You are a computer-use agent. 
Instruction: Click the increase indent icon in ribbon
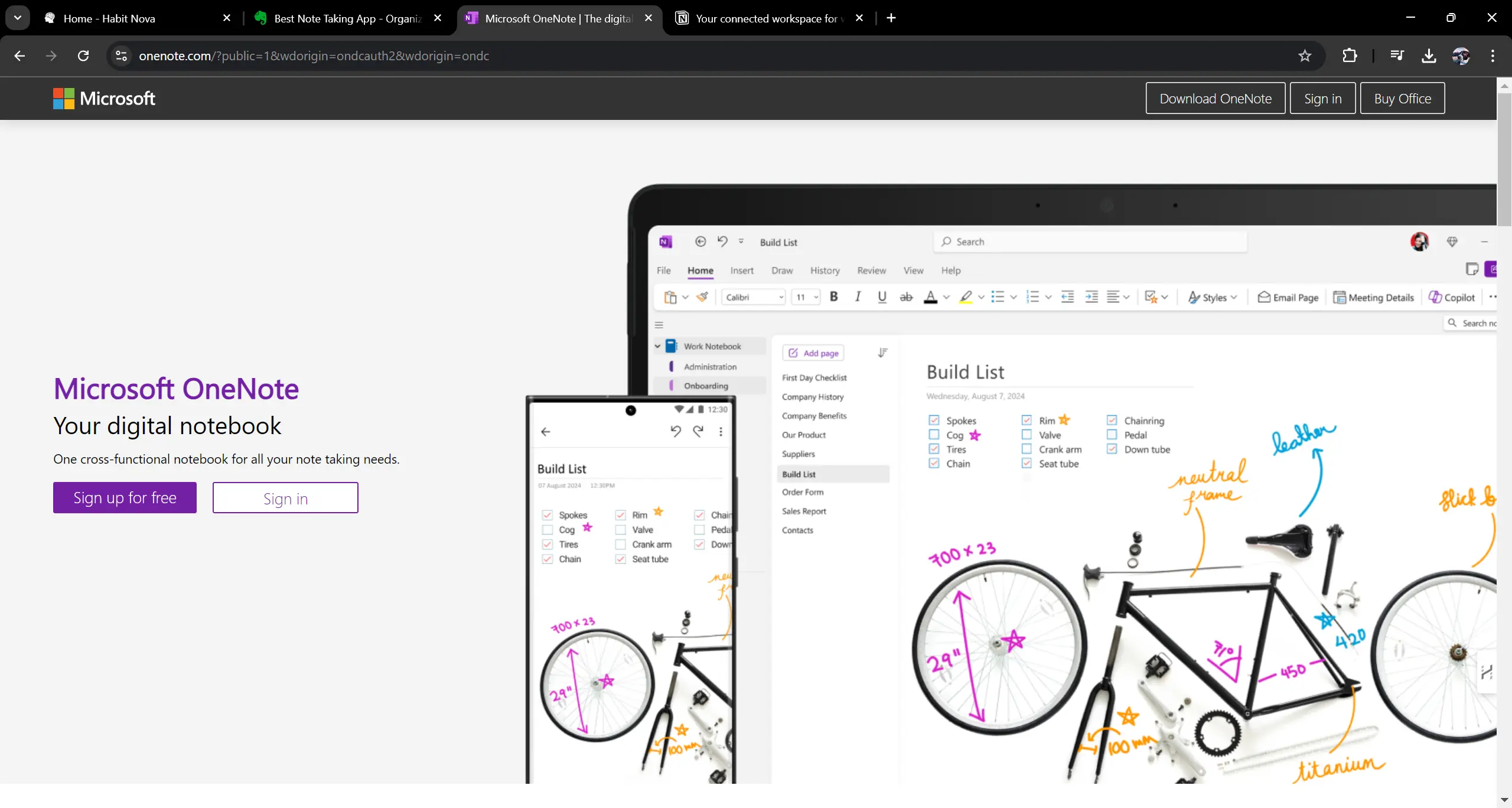(1091, 297)
